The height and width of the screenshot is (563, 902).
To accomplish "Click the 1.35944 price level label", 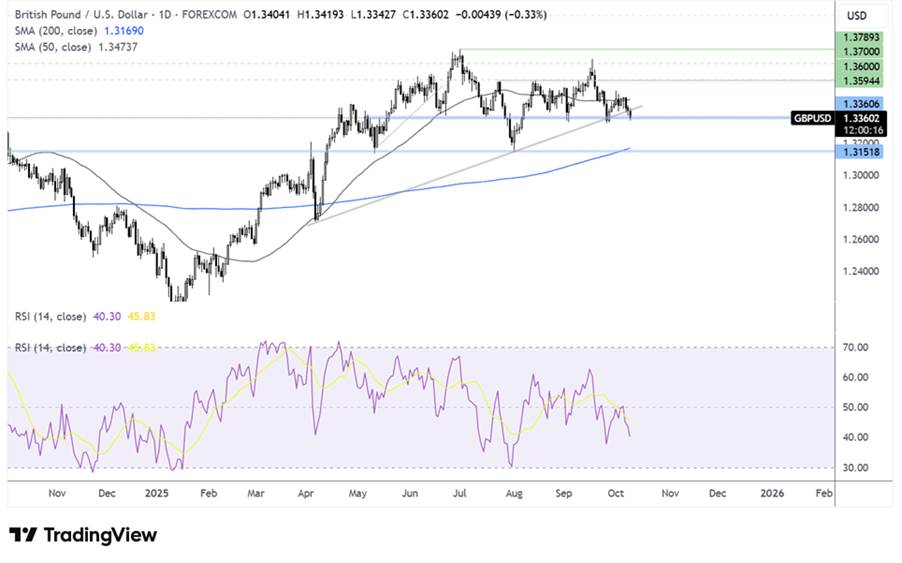I will coord(860,79).
